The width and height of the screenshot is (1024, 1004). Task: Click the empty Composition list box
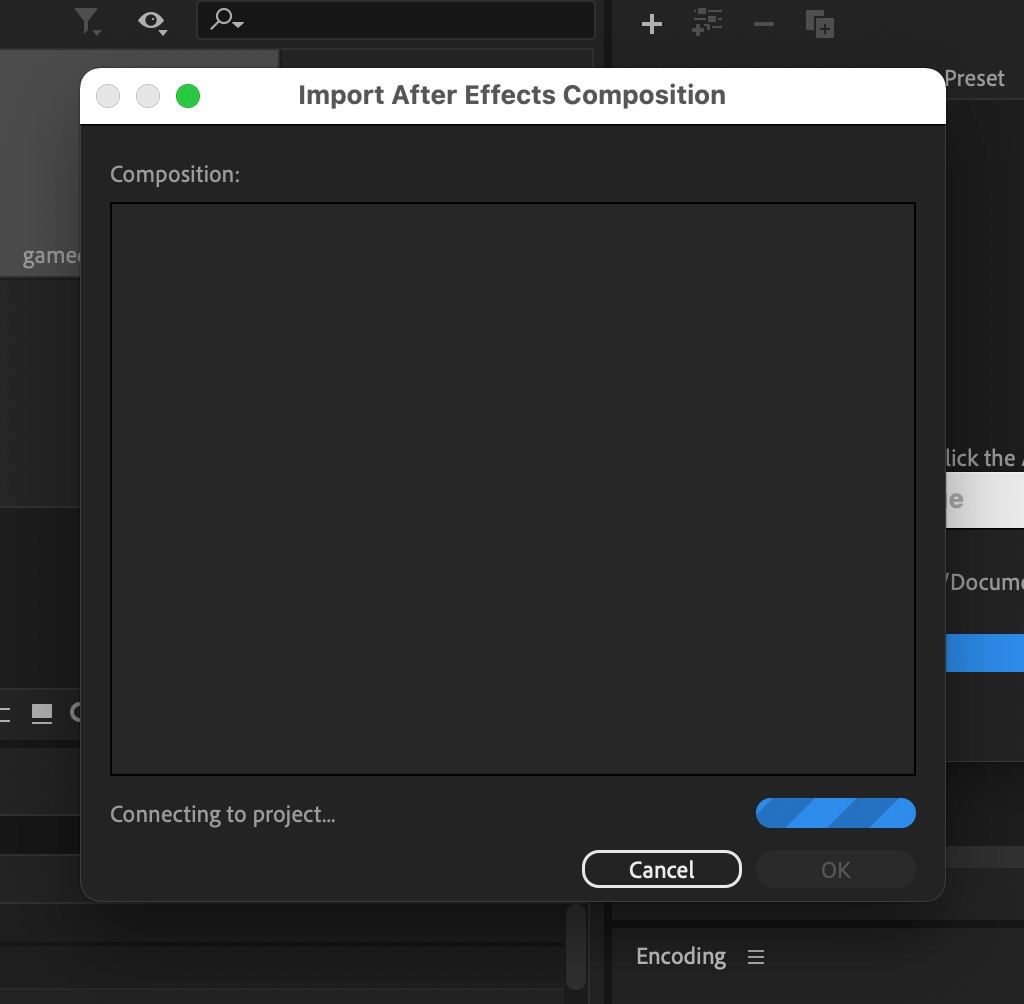513,489
